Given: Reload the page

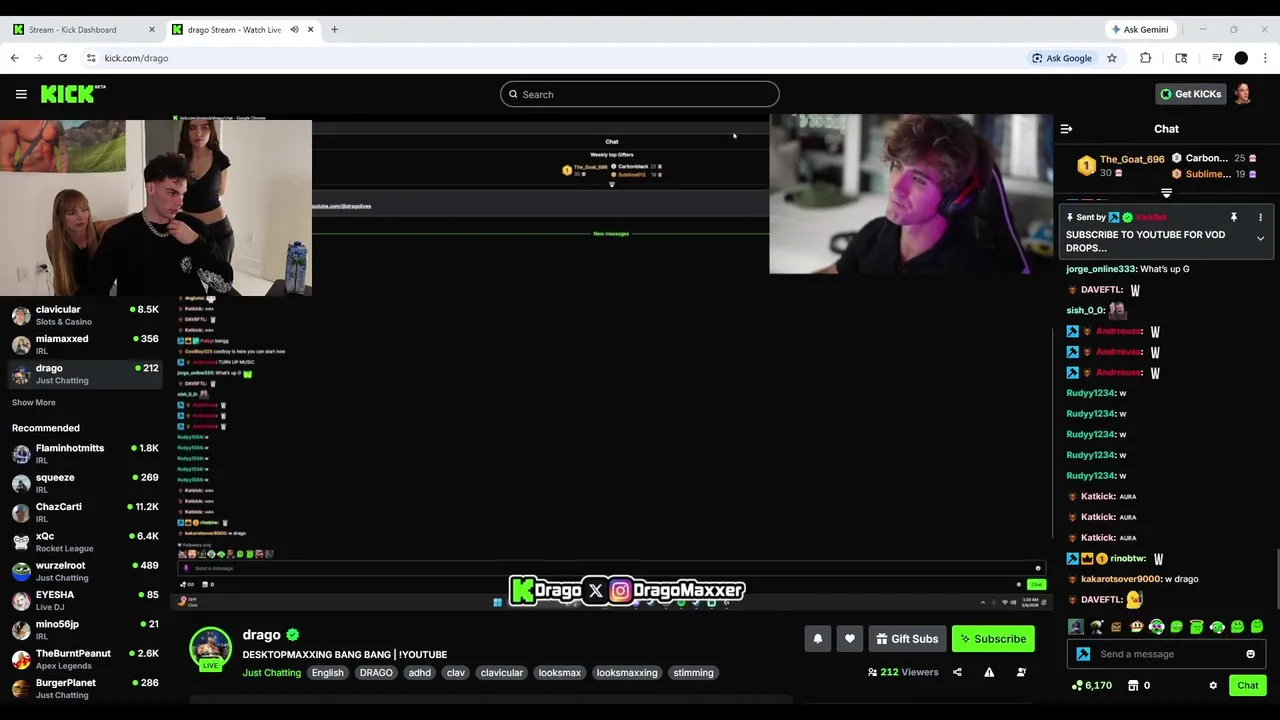Looking at the screenshot, I should point(62,58).
